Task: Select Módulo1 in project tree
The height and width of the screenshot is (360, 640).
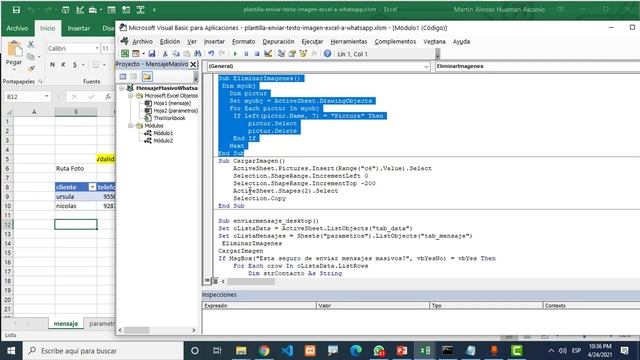Action: tap(163, 133)
